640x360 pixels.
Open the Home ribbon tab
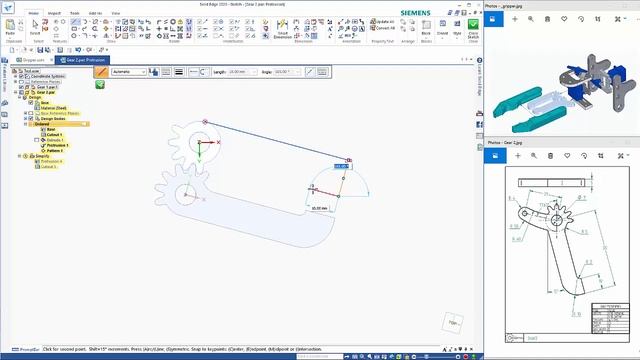[33, 13]
